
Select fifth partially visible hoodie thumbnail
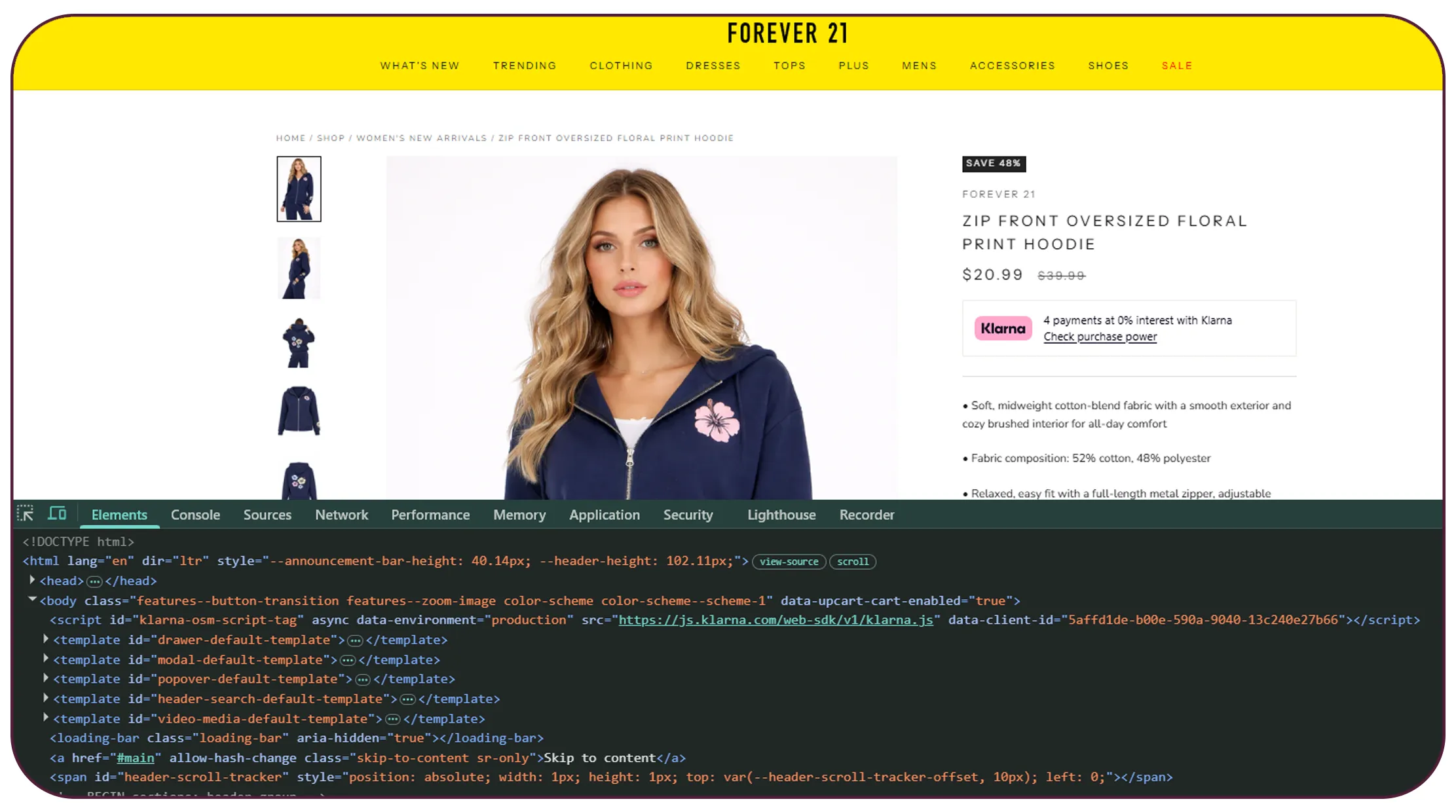click(x=299, y=480)
